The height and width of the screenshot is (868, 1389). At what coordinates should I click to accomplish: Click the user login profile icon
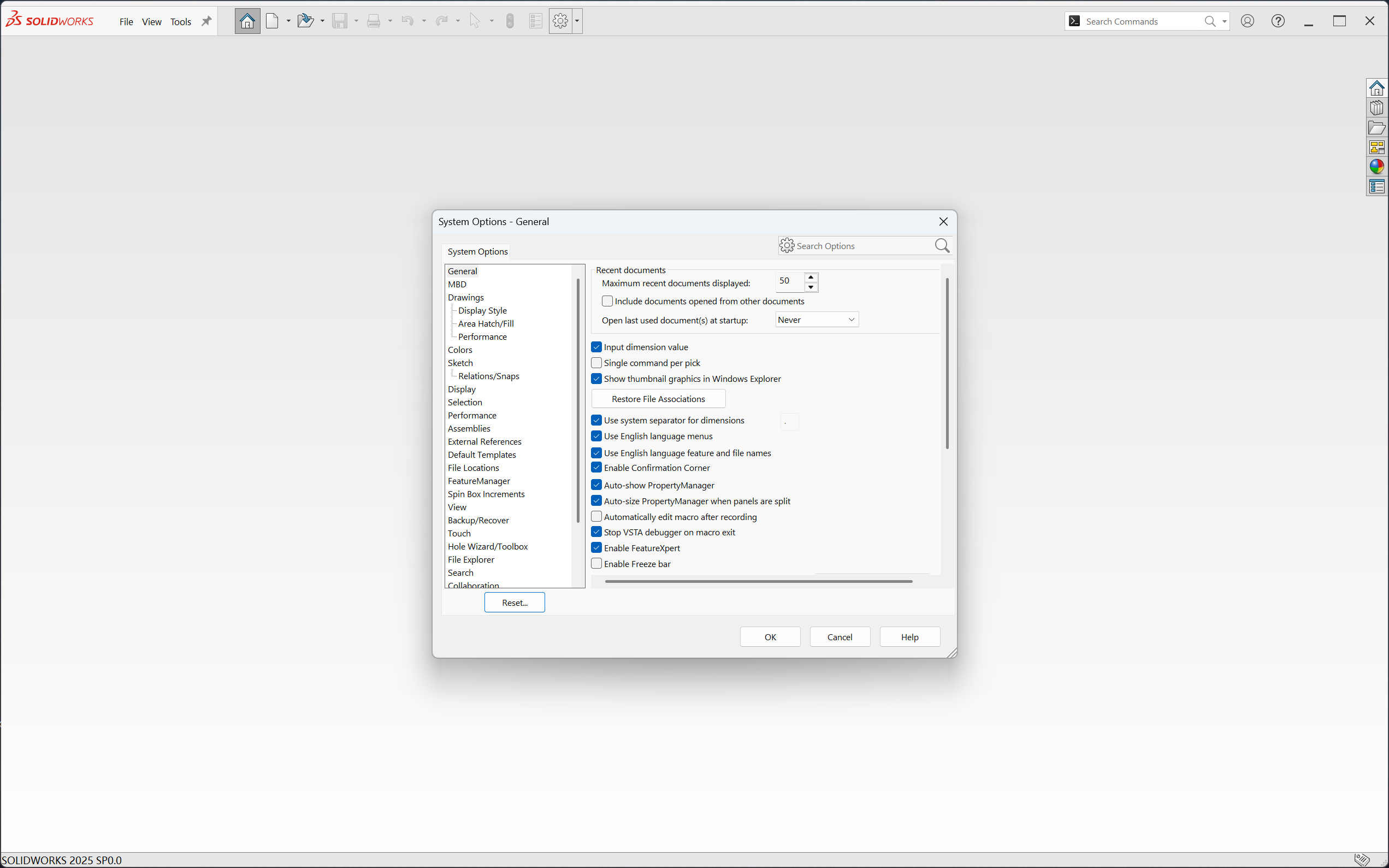(1247, 21)
